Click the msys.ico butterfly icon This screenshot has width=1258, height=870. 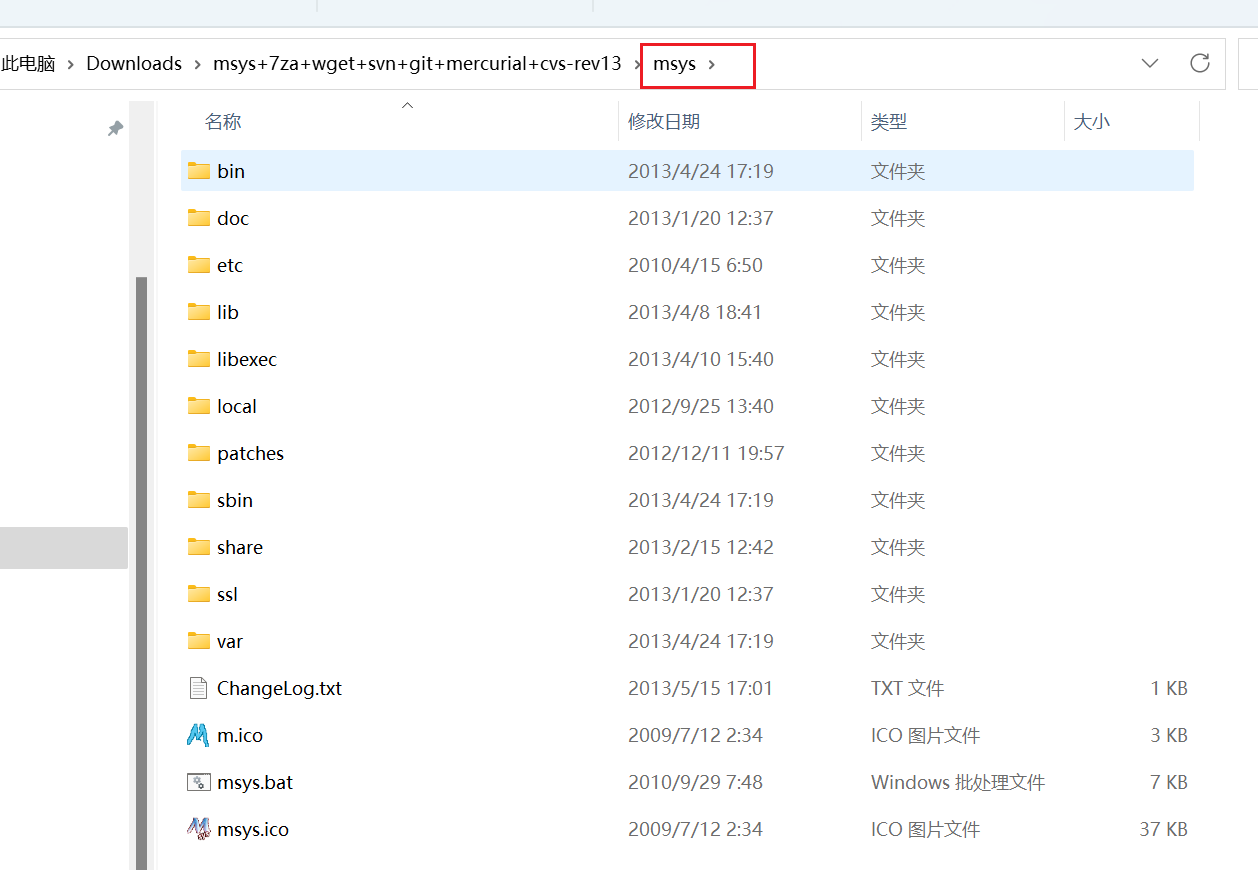(x=197, y=829)
